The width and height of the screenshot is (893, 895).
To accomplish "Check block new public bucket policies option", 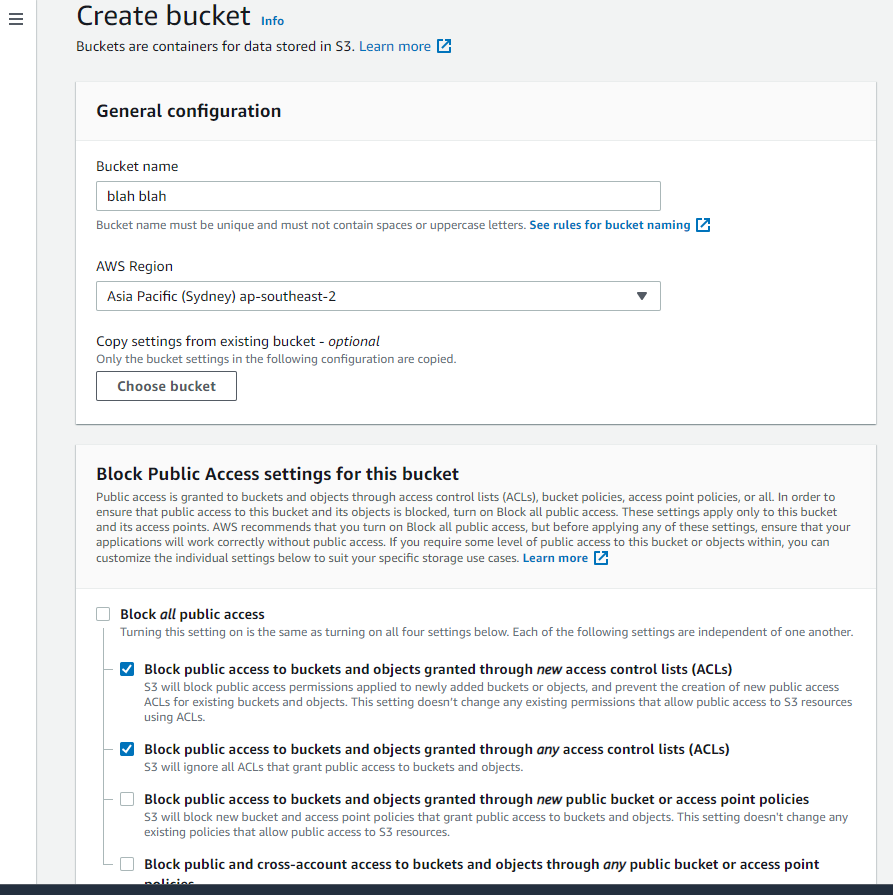I will click(127, 799).
